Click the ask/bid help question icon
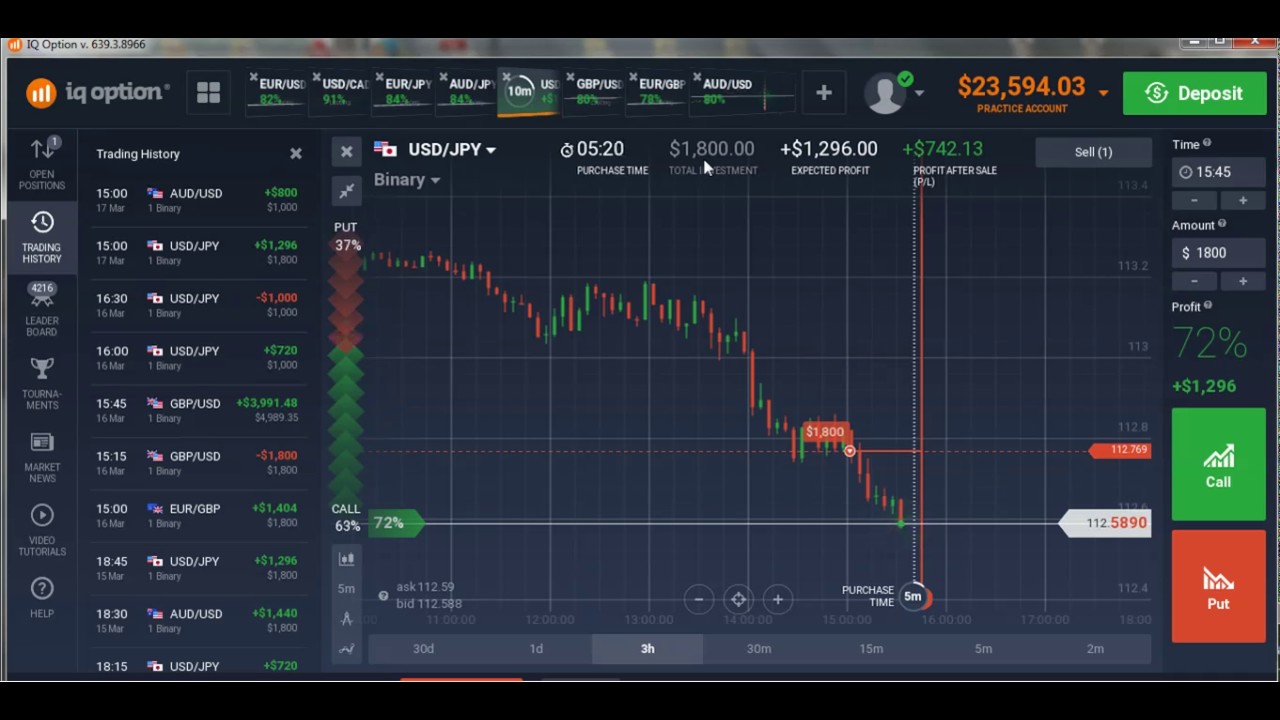This screenshot has width=1280, height=720. coord(383,596)
